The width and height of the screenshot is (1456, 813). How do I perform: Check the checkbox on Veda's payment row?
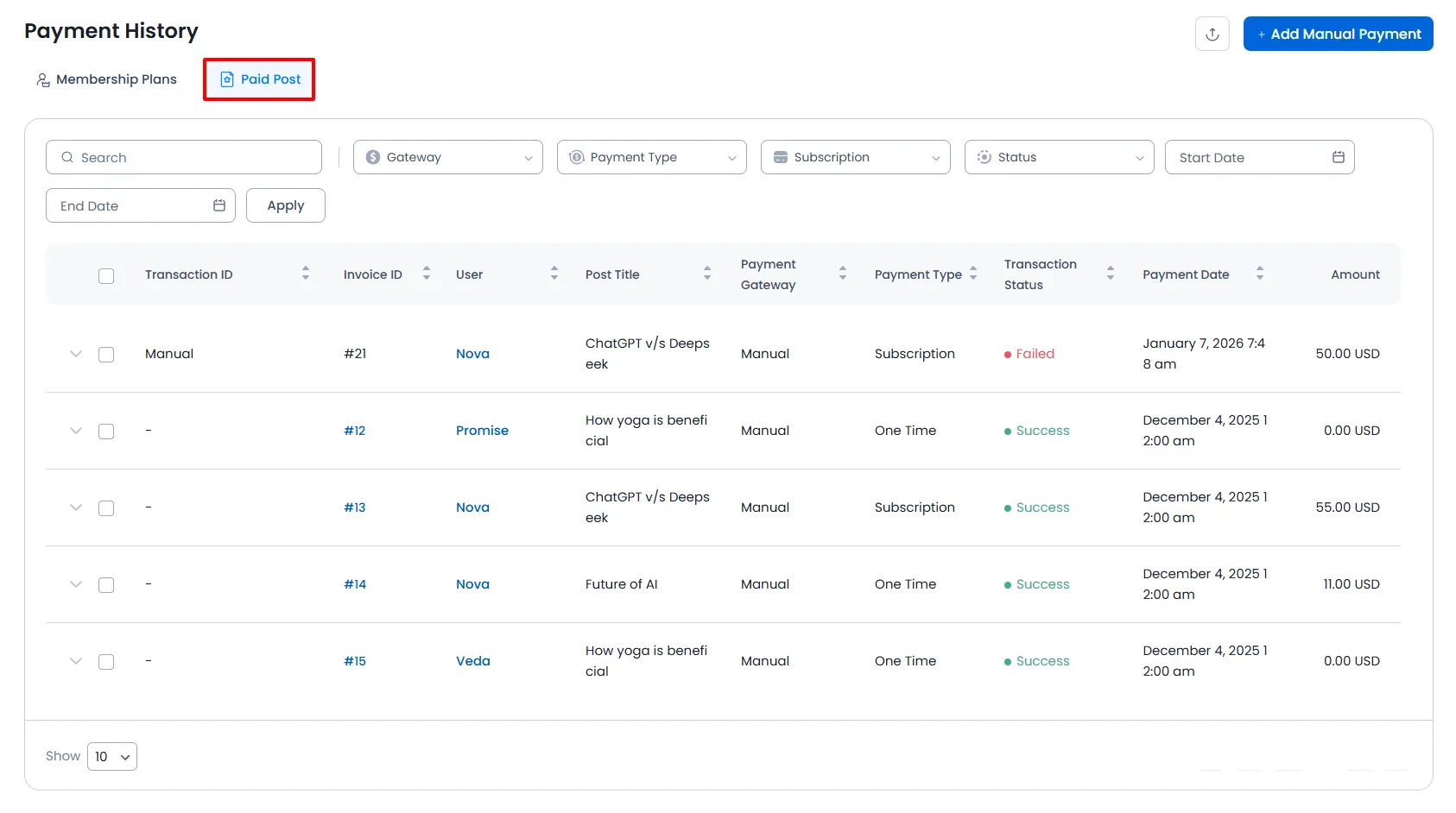[x=106, y=661]
